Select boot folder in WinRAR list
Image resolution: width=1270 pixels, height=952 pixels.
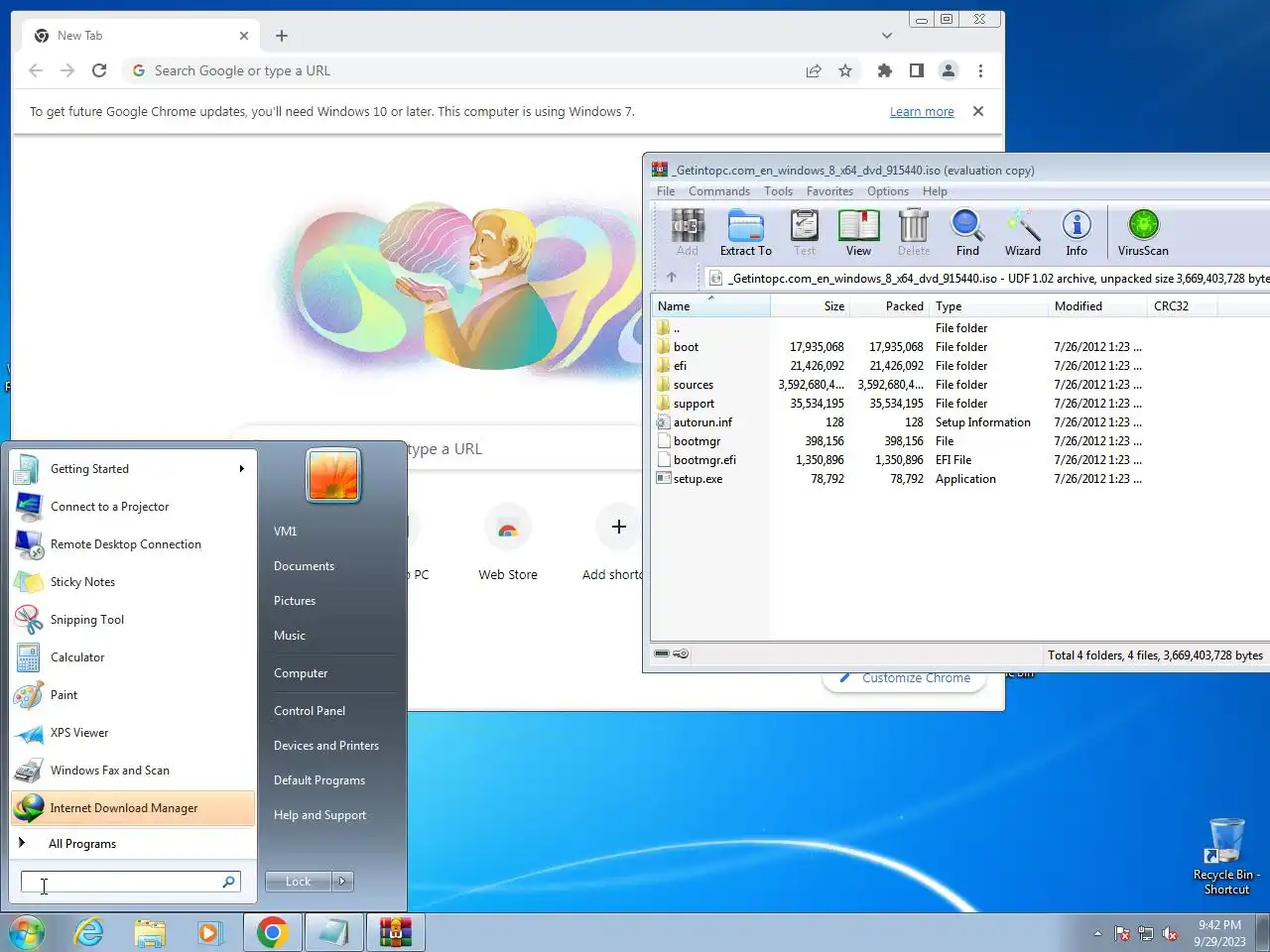(x=686, y=347)
